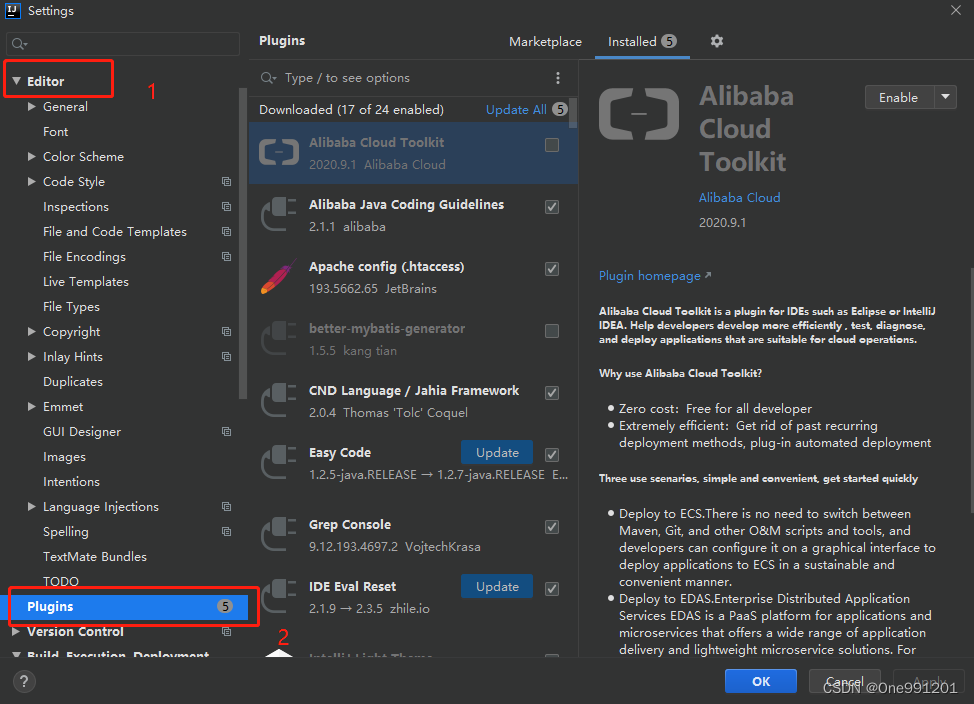Click the better-mybatis-generator plug icon
This screenshot has width=974, height=704.
tap(278, 339)
